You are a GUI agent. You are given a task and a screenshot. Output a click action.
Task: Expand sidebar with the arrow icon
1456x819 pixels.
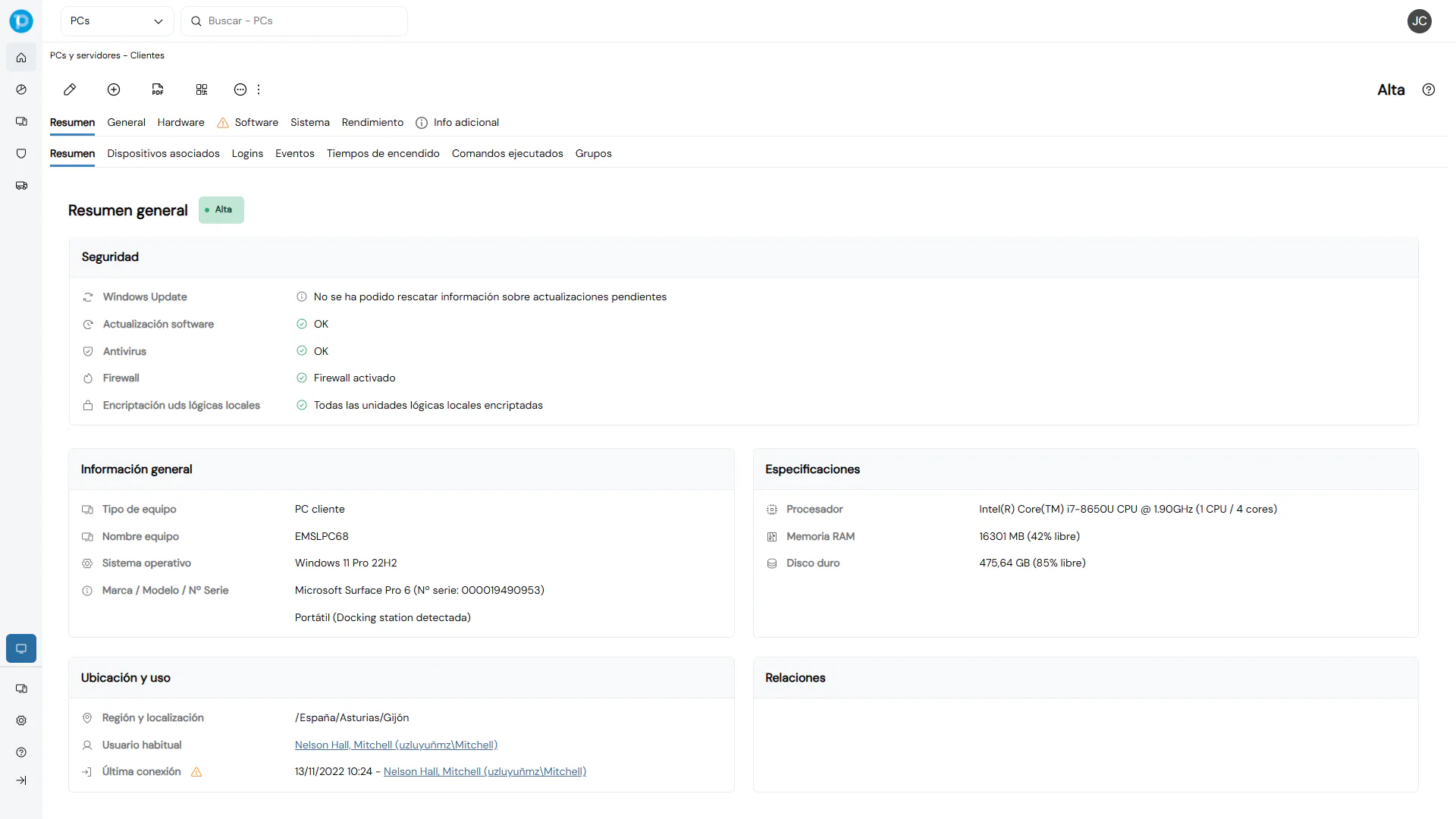[x=21, y=780]
